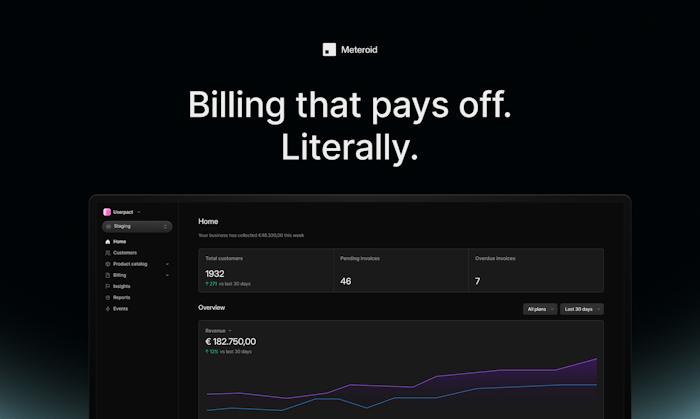Click the Customers people icon
Image resolution: width=700 pixels, height=419 pixels.
pyautogui.click(x=108, y=253)
